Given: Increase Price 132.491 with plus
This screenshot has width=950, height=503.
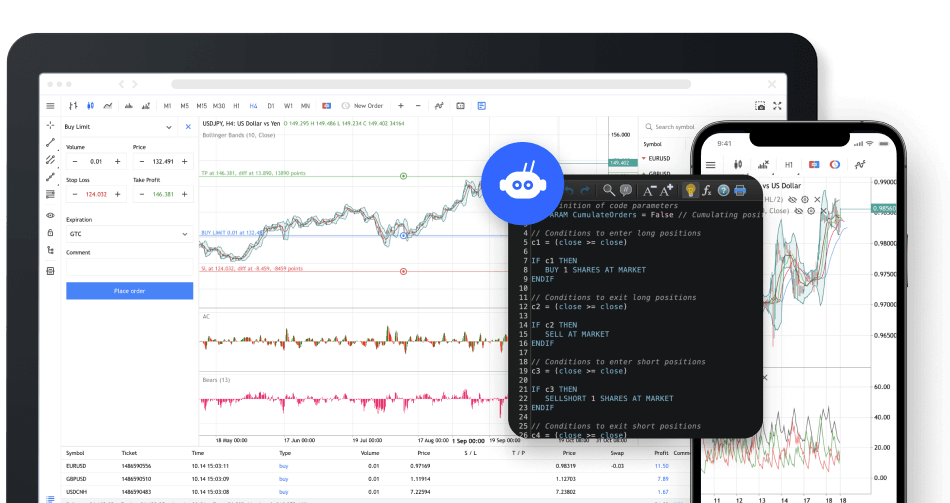Looking at the screenshot, I should (184, 162).
